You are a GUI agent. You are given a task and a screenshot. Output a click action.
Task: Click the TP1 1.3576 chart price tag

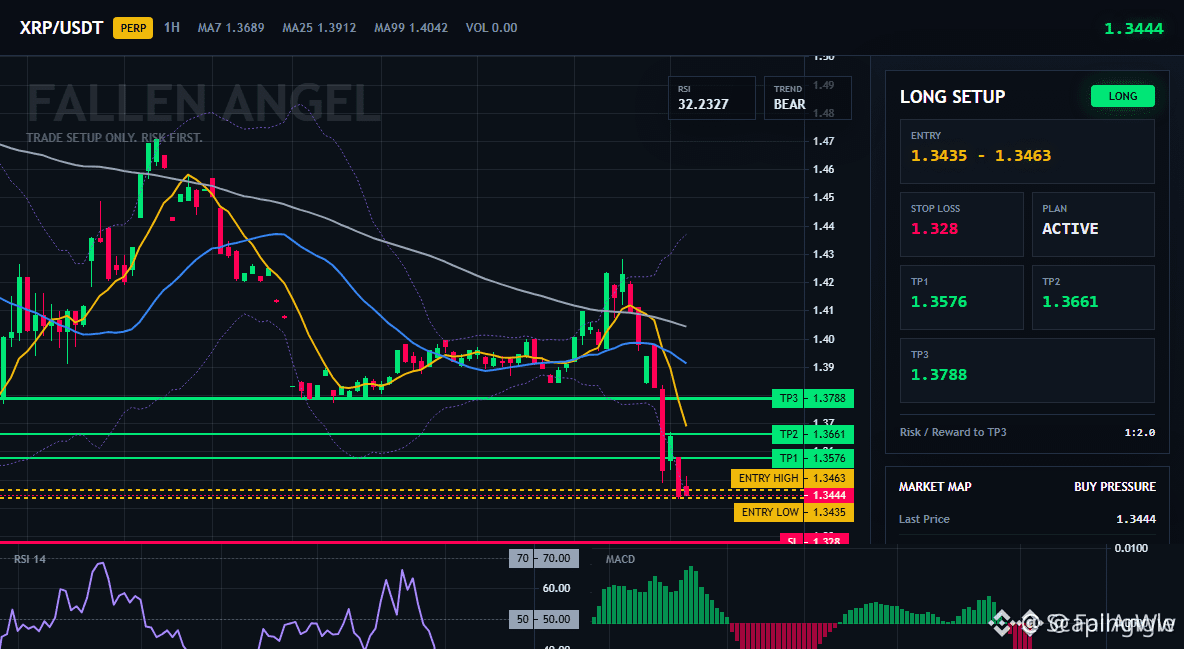point(812,458)
